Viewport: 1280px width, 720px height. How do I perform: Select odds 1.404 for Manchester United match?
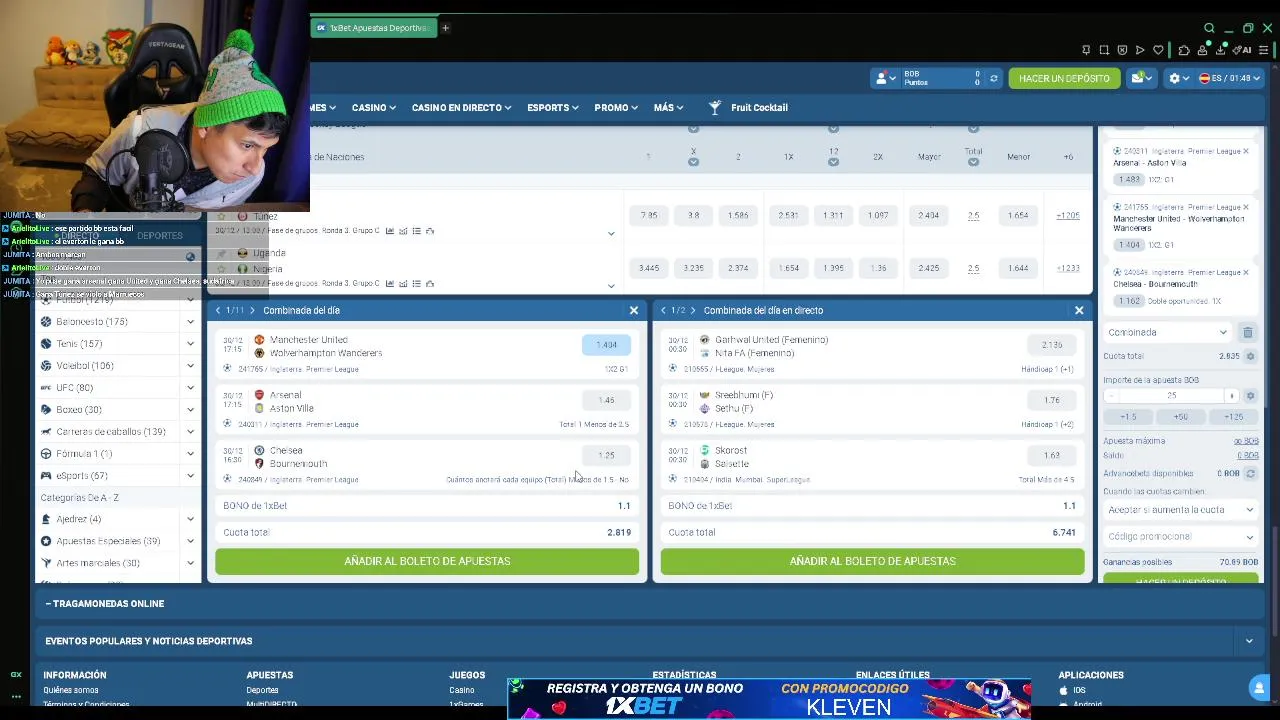pos(607,345)
